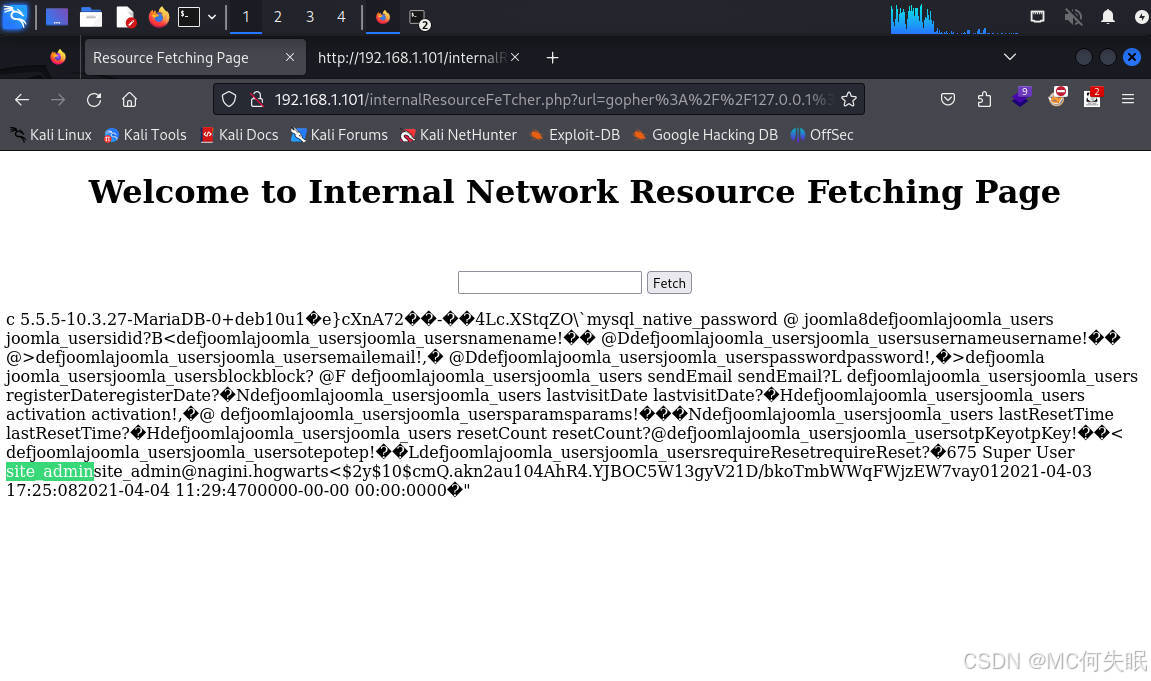Screen dimensions: 1151x681
Task: Open the Kali Linux applications menu
Action: (x=15, y=16)
